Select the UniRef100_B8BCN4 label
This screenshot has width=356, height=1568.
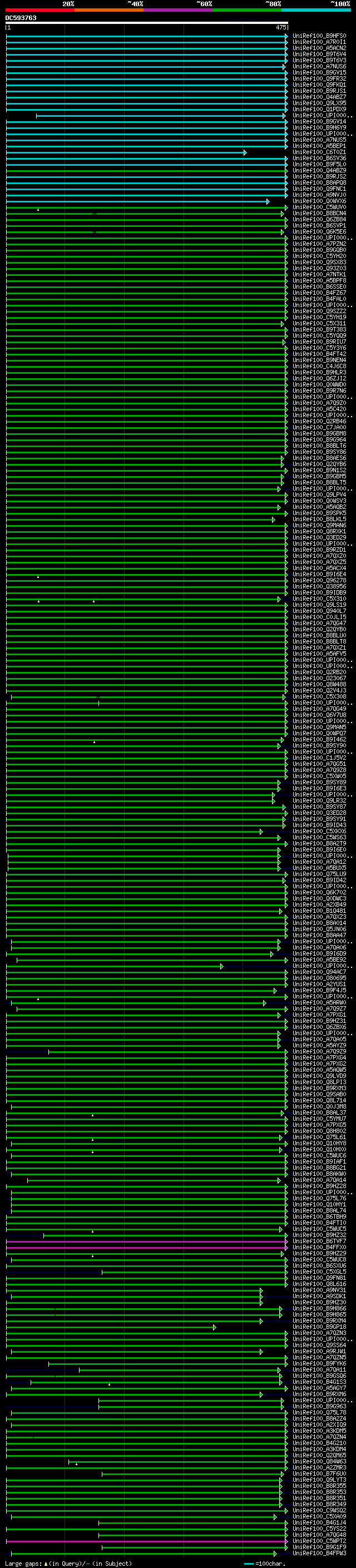(319, 214)
